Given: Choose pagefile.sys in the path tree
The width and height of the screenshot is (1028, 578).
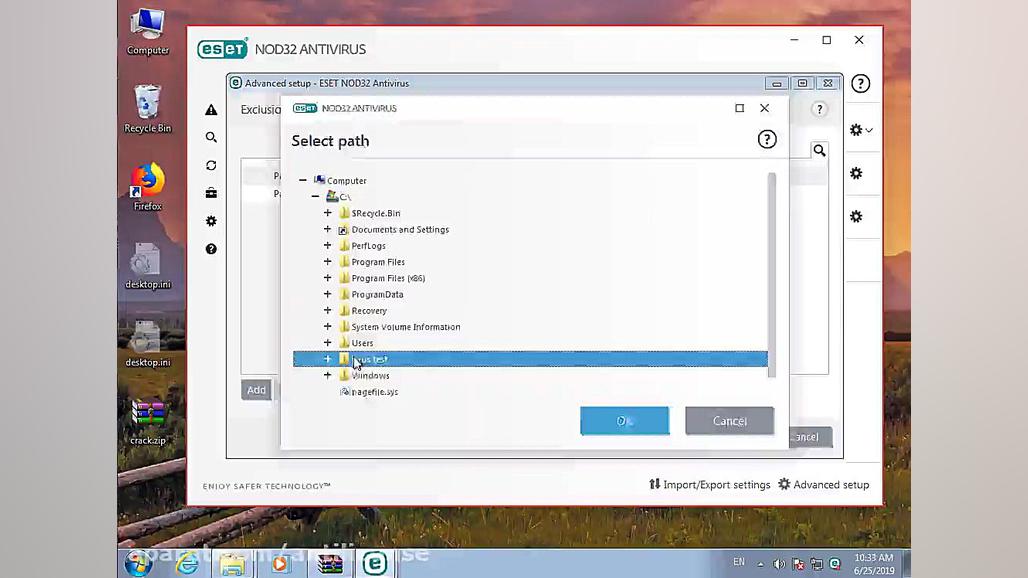Looking at the screenshot, I should 375,392.
